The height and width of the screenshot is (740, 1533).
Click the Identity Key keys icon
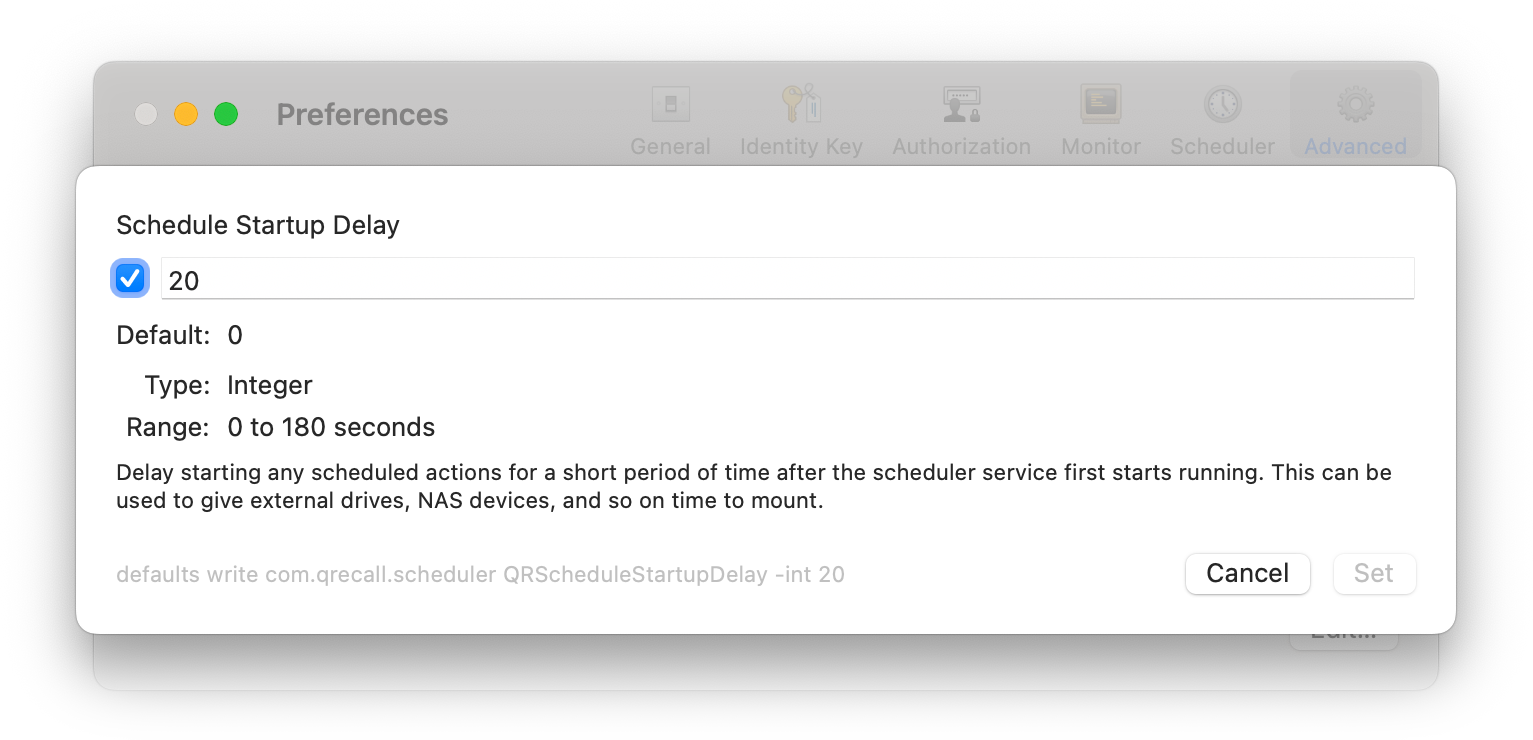pyautogui.click(x=800, y=104)
